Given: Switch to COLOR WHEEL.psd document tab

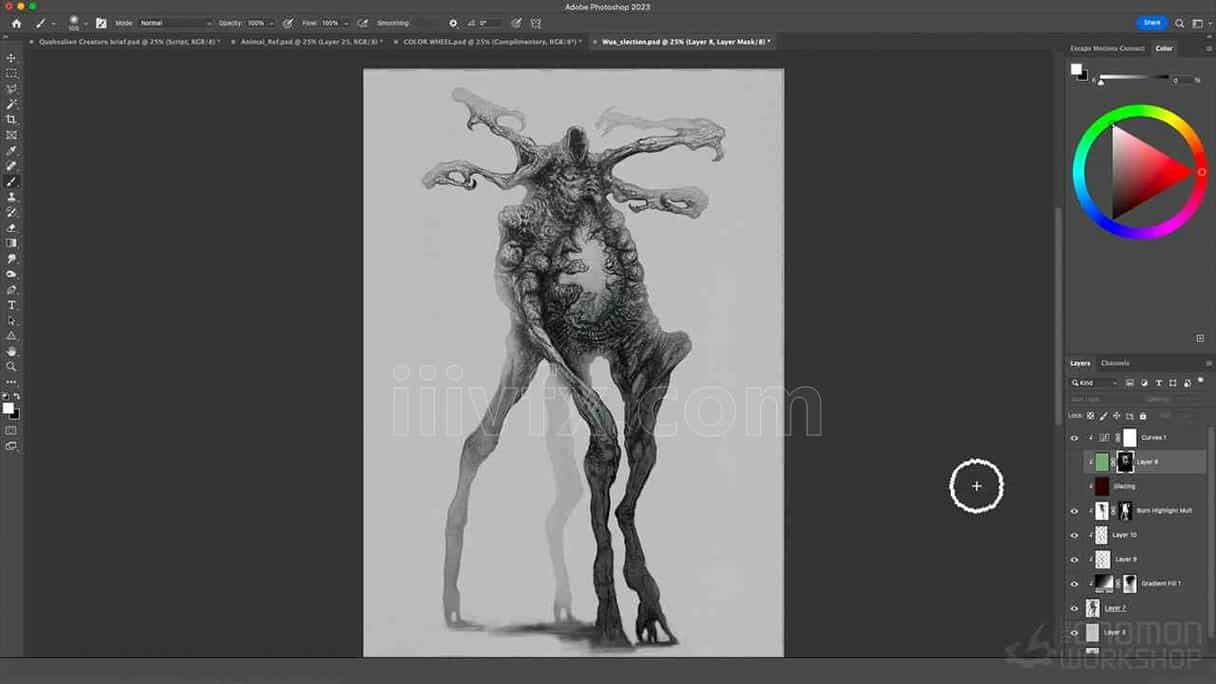Looking at the screenshot, I should (x=491, y=42).
